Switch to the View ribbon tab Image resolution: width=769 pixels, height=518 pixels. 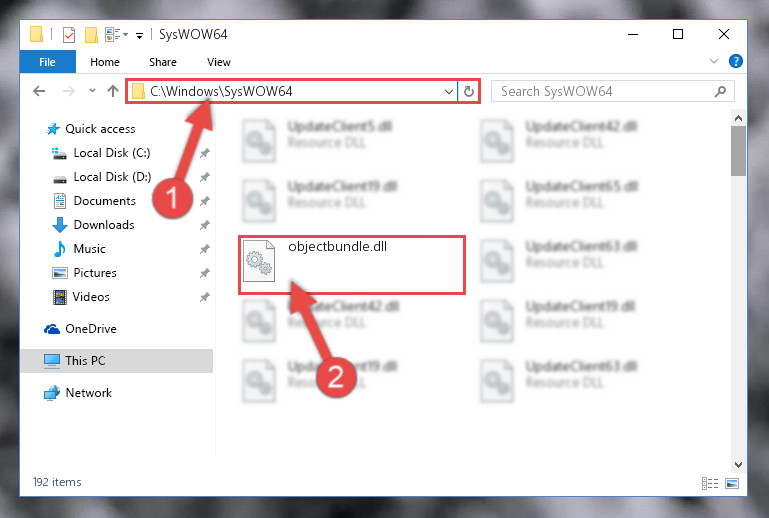[x=218, y=62]
